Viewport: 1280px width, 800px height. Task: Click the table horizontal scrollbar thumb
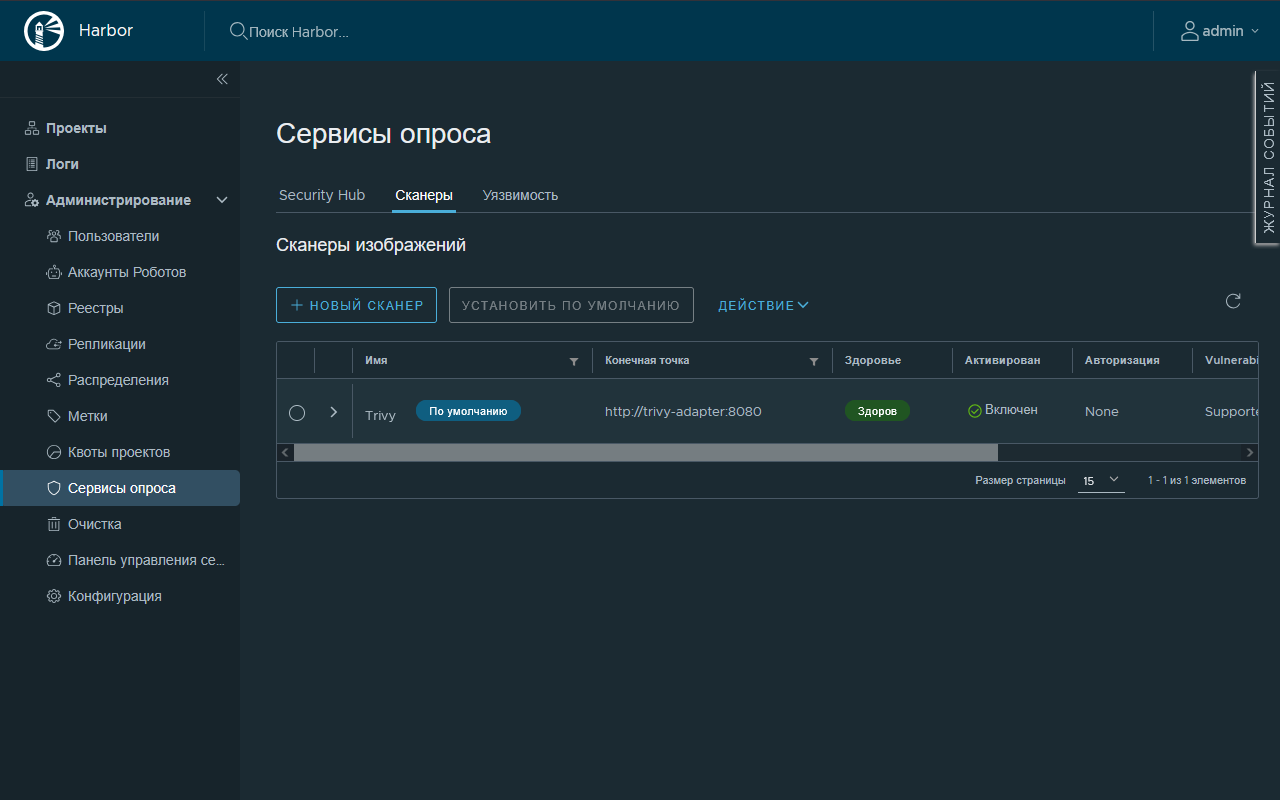pyautogui.click(x=645, y=453)
